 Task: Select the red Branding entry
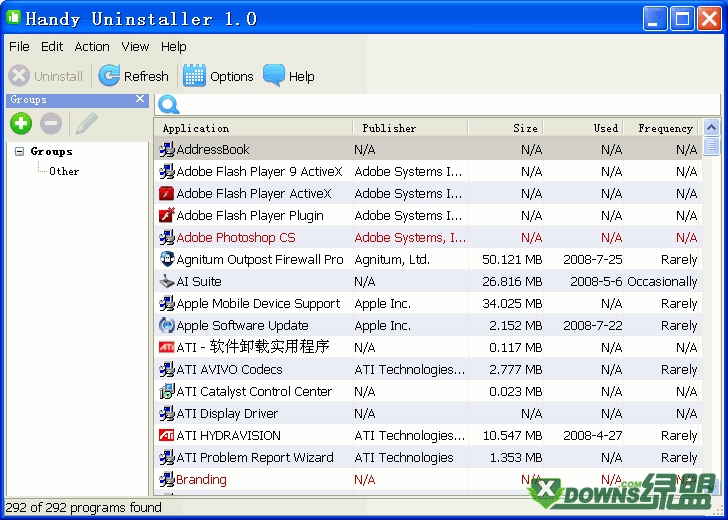(x=428, y=479)
